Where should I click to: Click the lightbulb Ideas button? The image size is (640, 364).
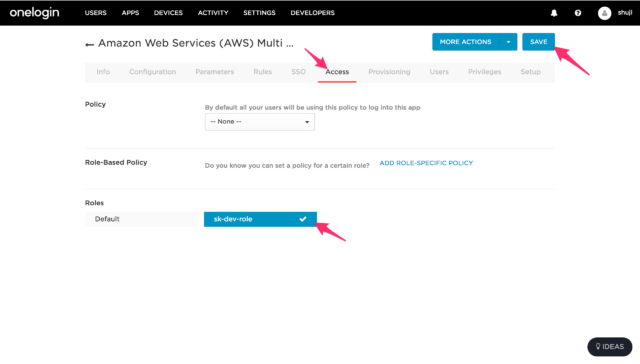pyautogui.click(x=609, y=346)
